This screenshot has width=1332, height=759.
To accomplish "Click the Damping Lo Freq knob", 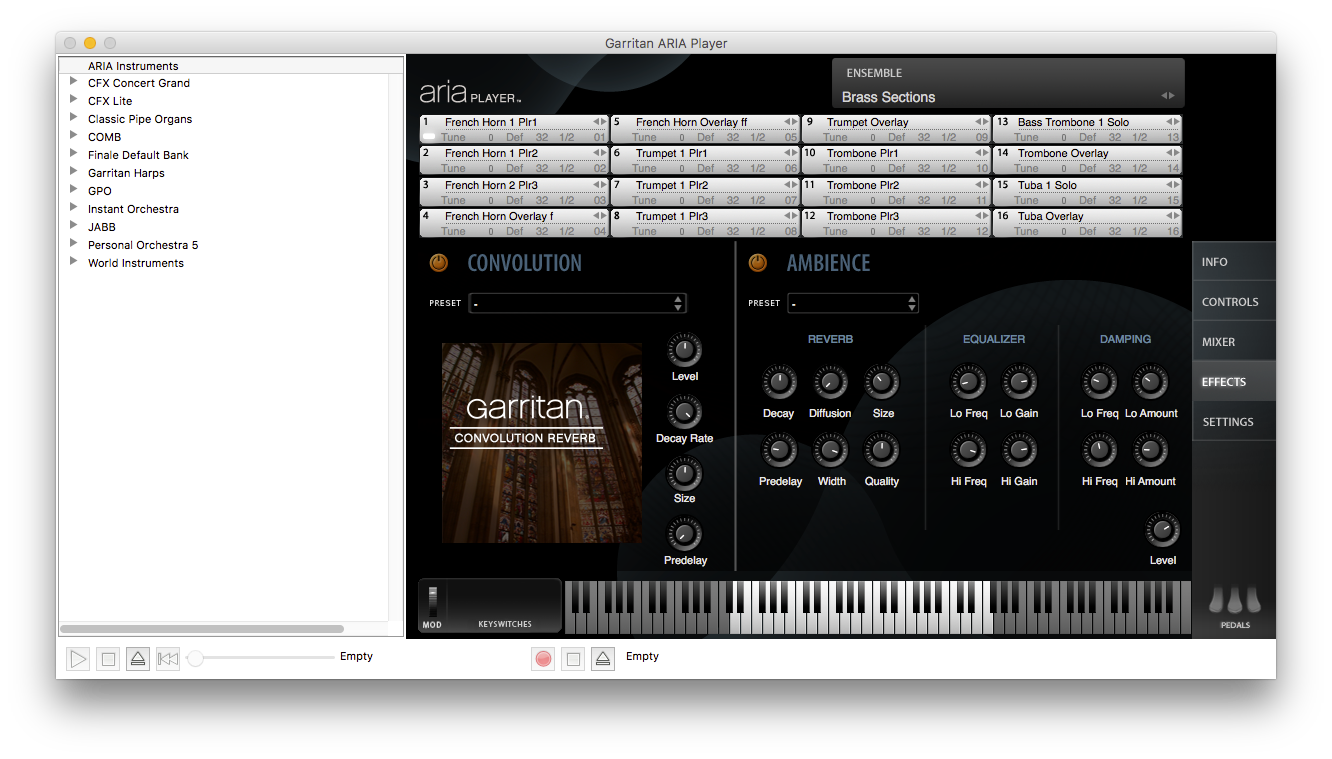I will (1099, 382).
